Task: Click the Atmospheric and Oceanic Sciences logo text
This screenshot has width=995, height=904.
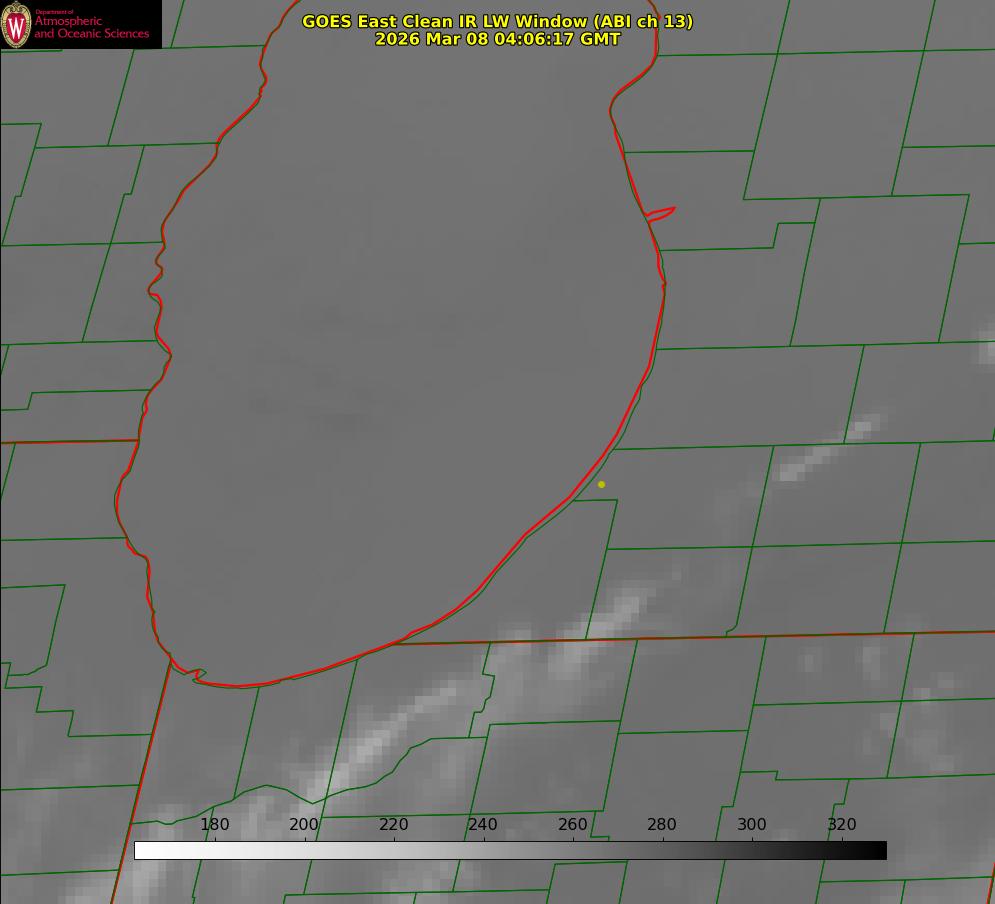Action: point(91,27)
